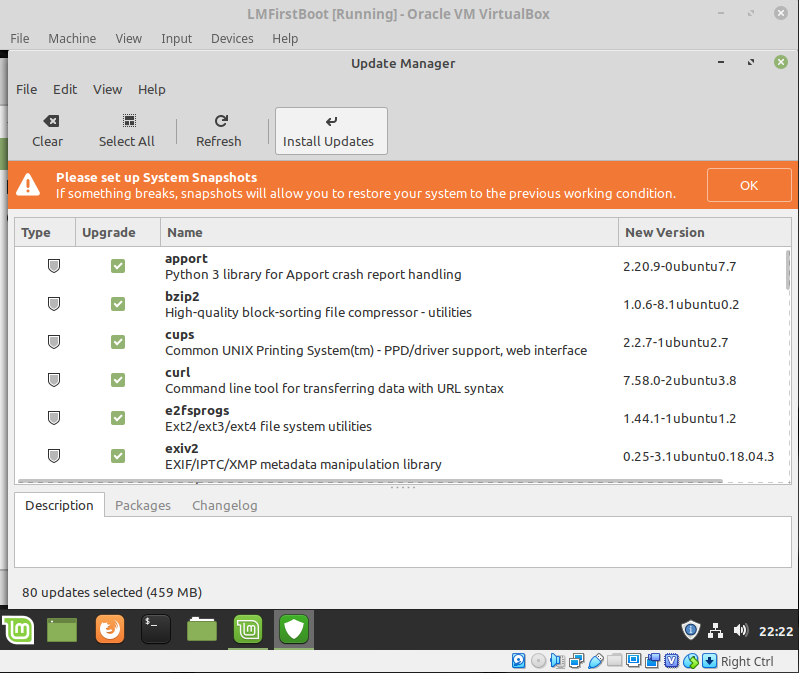Open VirtualBox Machine menu
Viewport: 799px width, 673px height.
pos(72,39)
